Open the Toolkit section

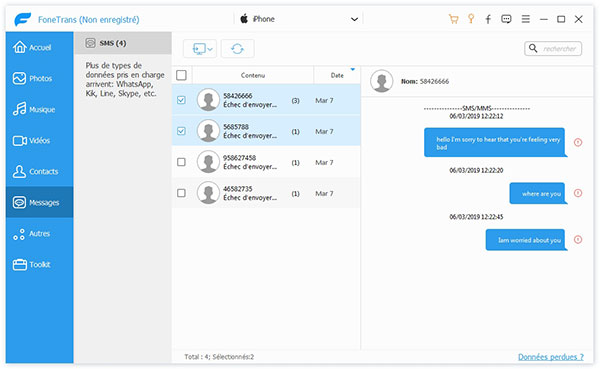pyautogui.click(x=39, y=264)
